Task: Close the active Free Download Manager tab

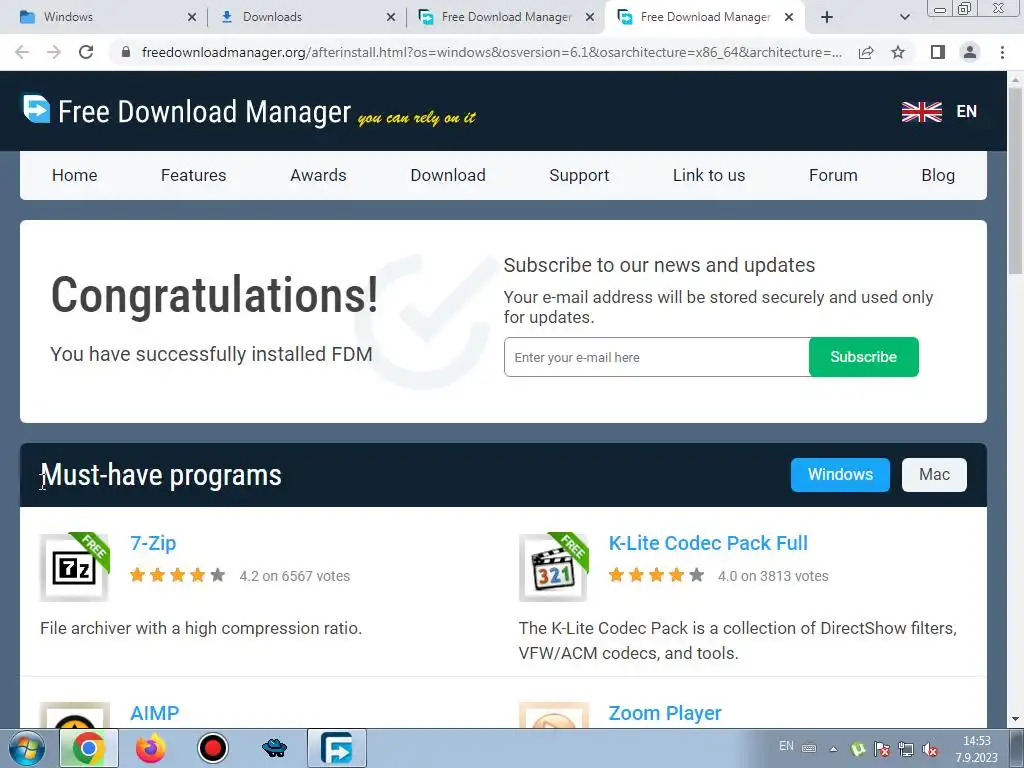Action: pyautogui.click(x=789, y=17)
